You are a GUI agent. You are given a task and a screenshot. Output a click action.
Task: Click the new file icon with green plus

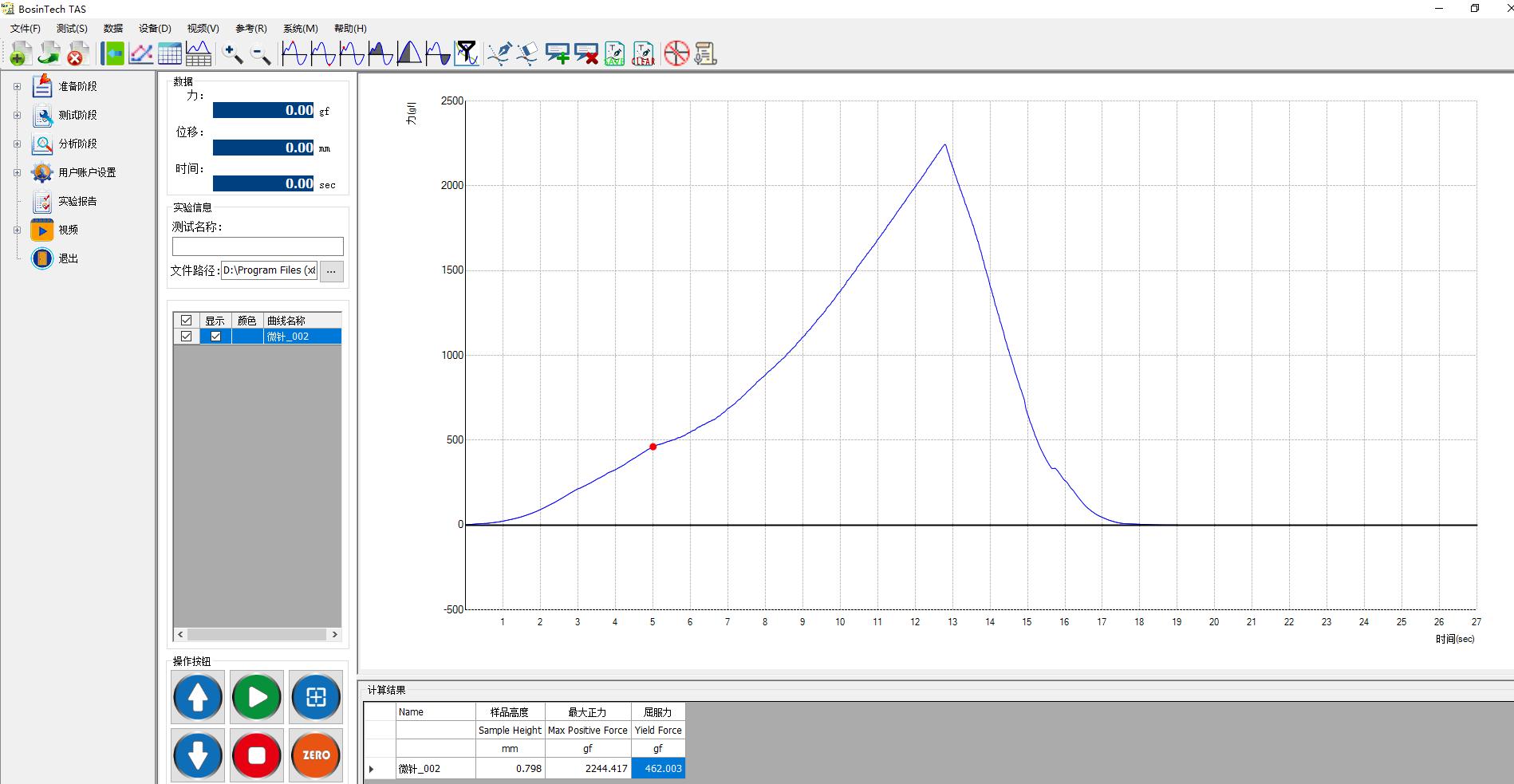pyautogui.click(x=21, y=53)
